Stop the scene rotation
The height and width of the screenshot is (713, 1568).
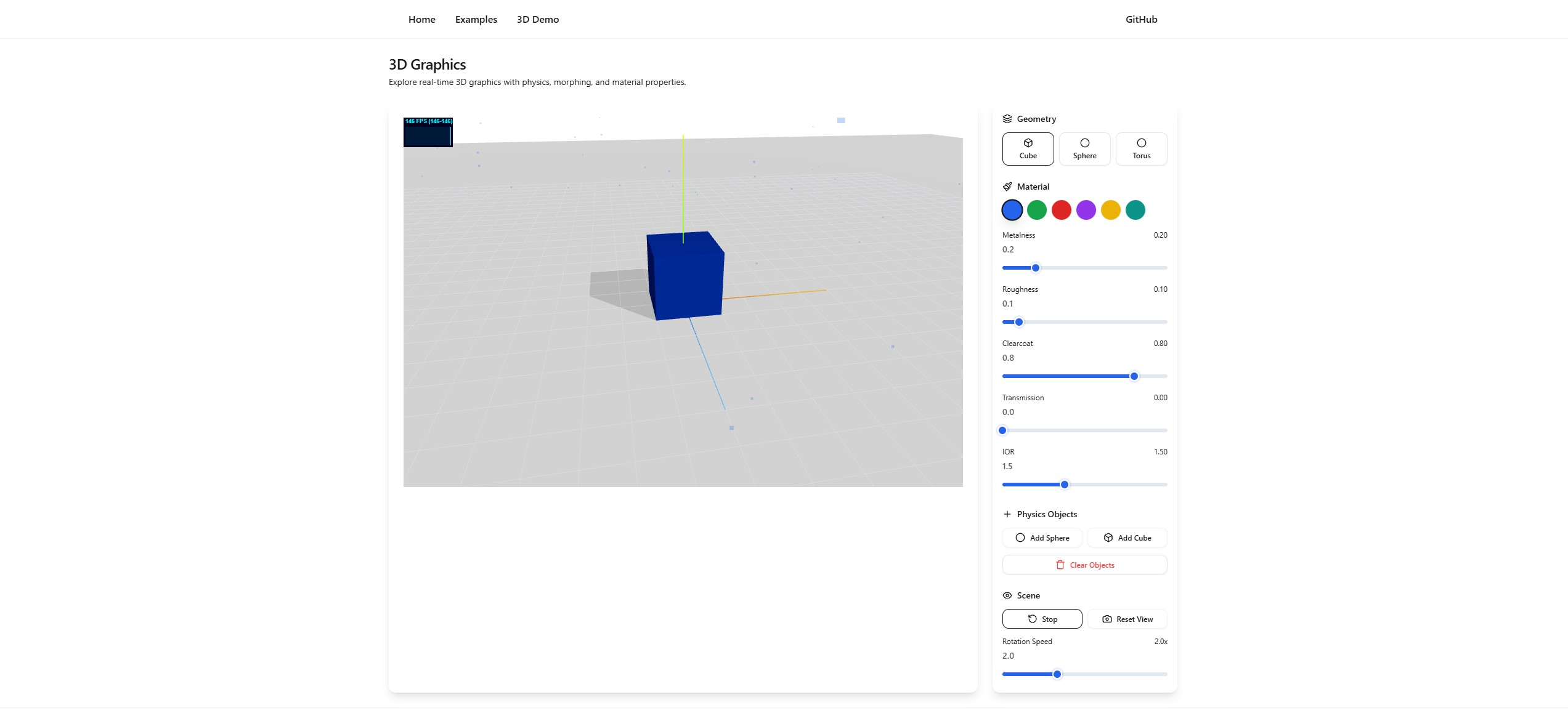(x=1042, y=619)
